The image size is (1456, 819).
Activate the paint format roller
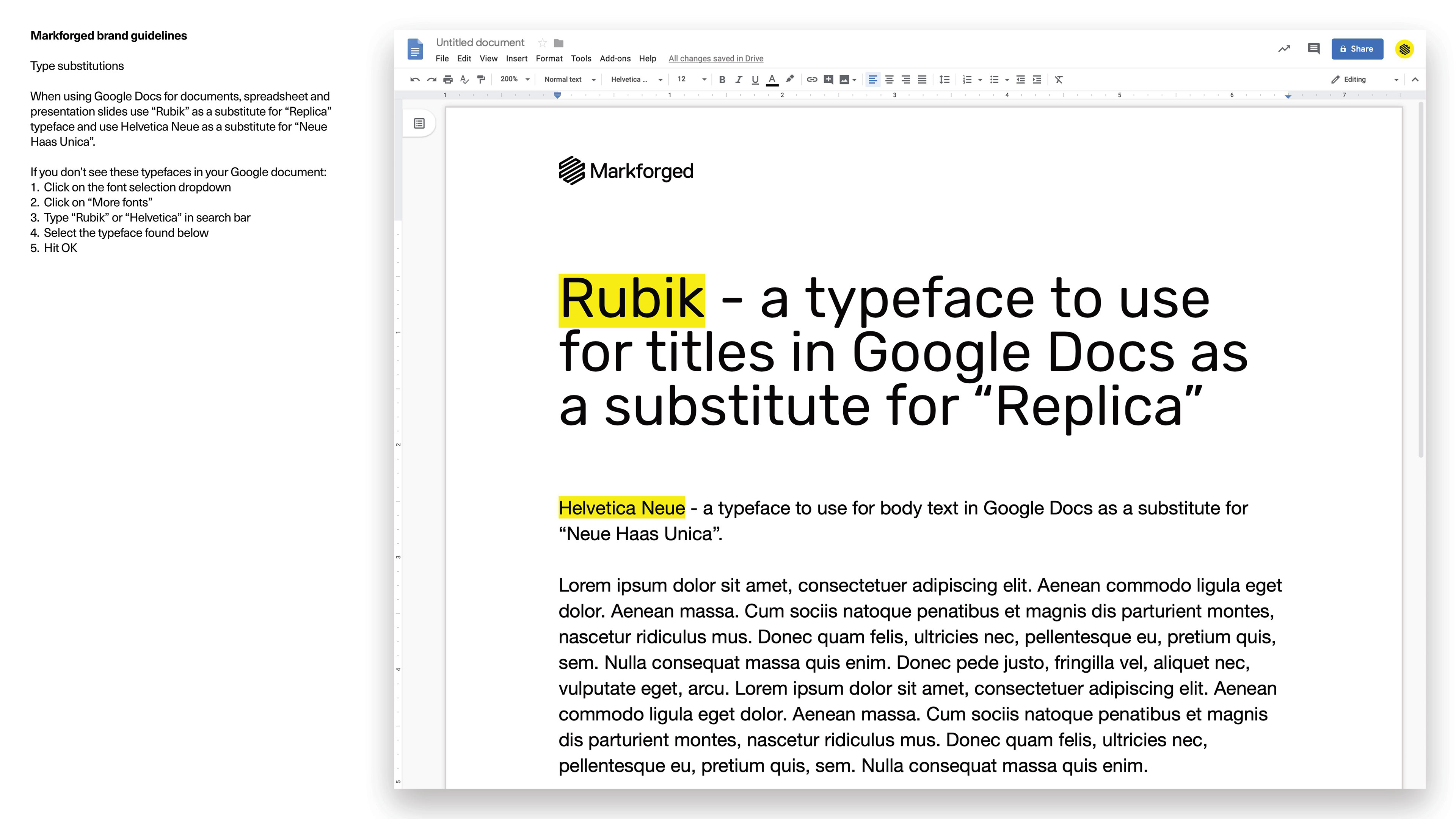click(481, 80)
